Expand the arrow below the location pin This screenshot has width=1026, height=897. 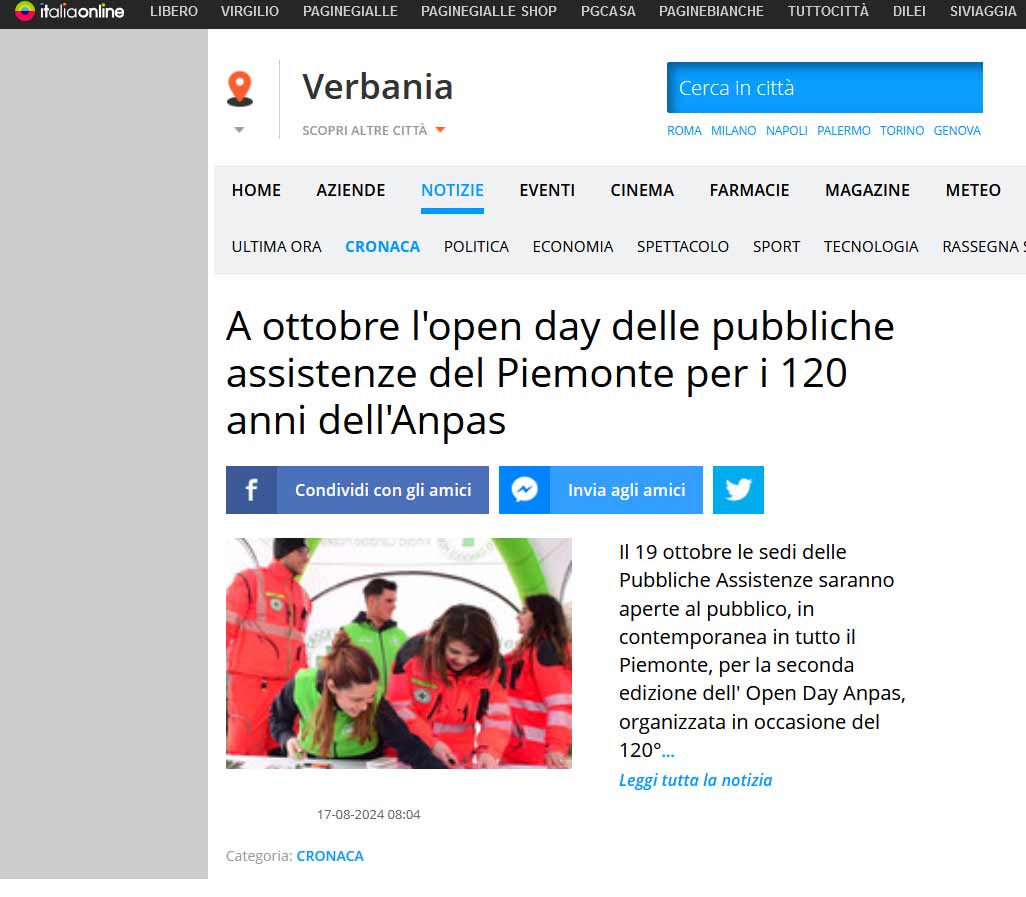(239, 130)
